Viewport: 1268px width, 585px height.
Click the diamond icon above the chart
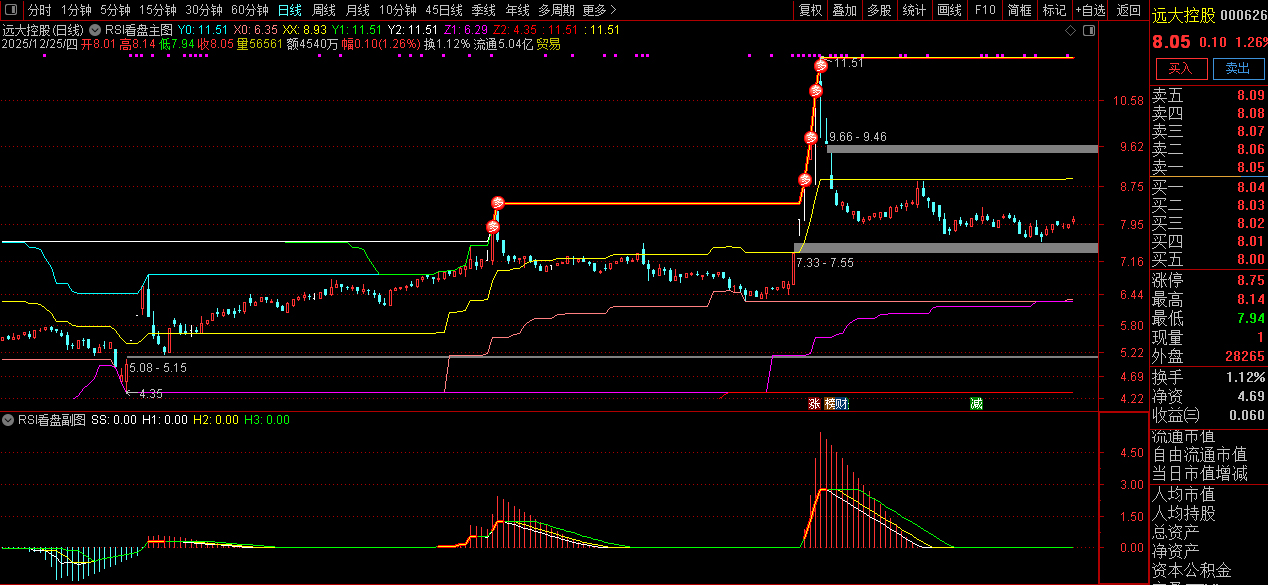(x=1071, y=30)
